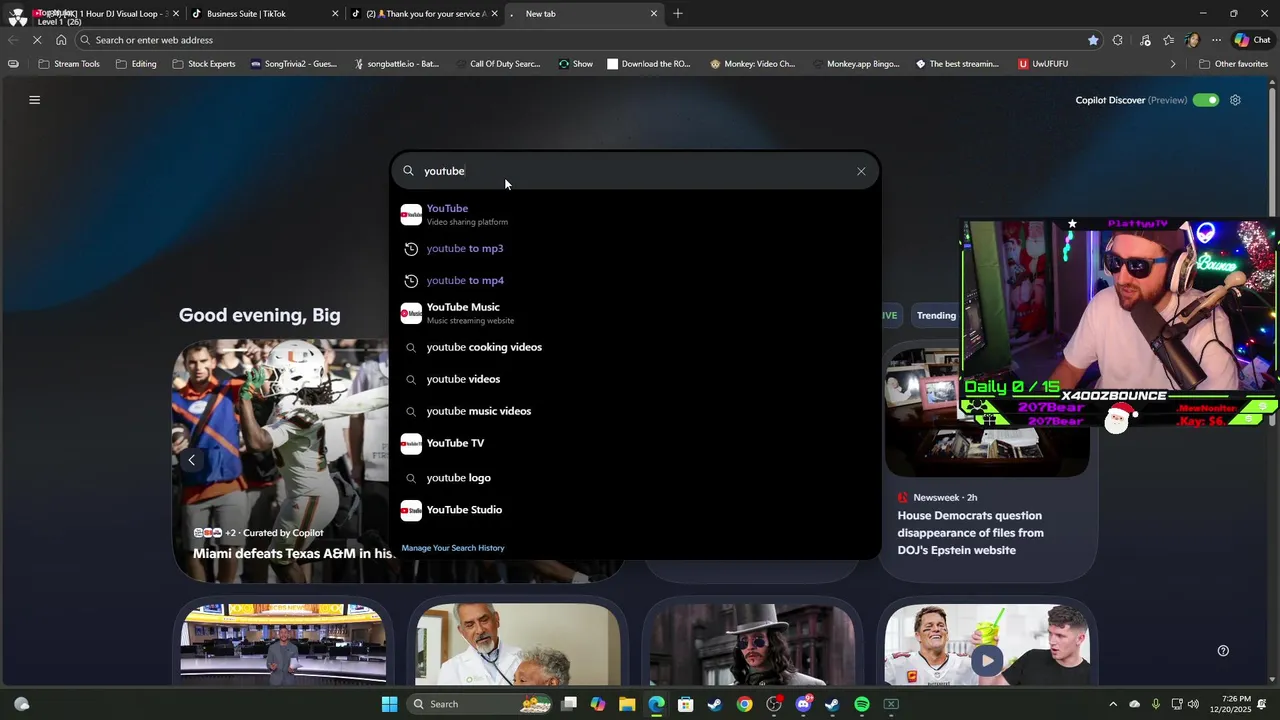Pick youtube cooking videos suggestion
The height and width of the screenshot is (720, 1280).
pos(635,347)
